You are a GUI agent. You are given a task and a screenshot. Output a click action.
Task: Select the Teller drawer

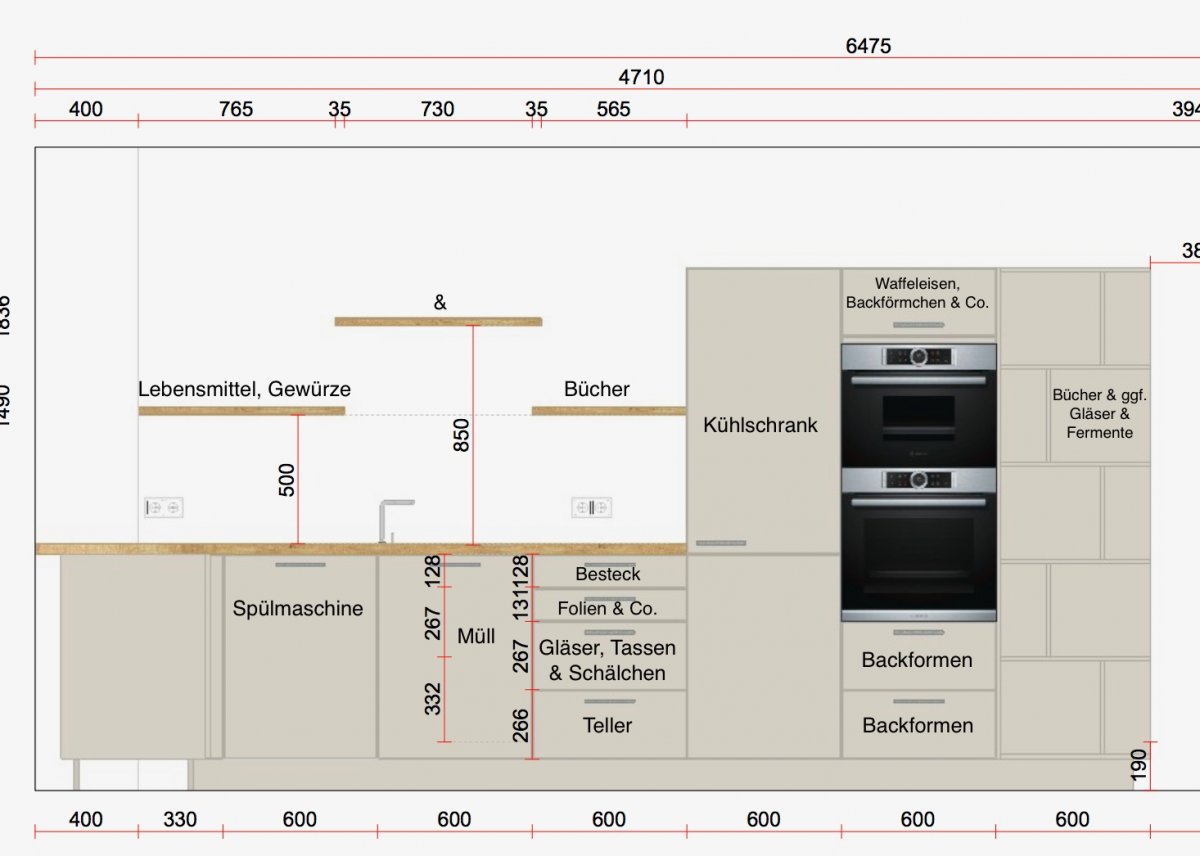(608, 726)
